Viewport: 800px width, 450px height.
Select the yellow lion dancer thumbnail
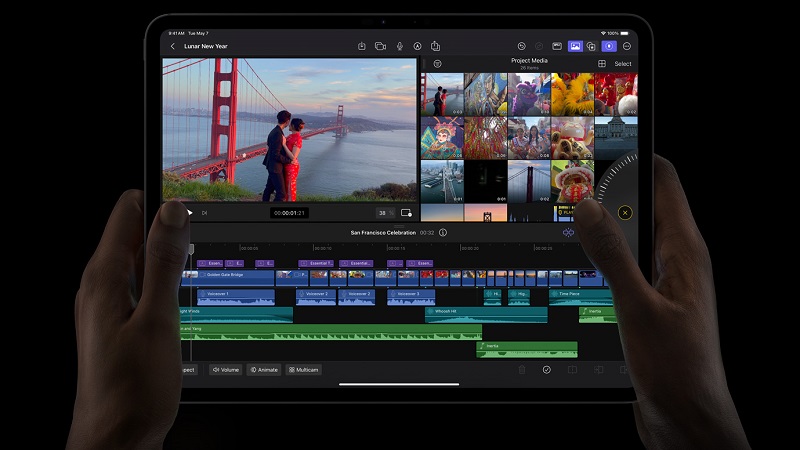coord(572,94)
